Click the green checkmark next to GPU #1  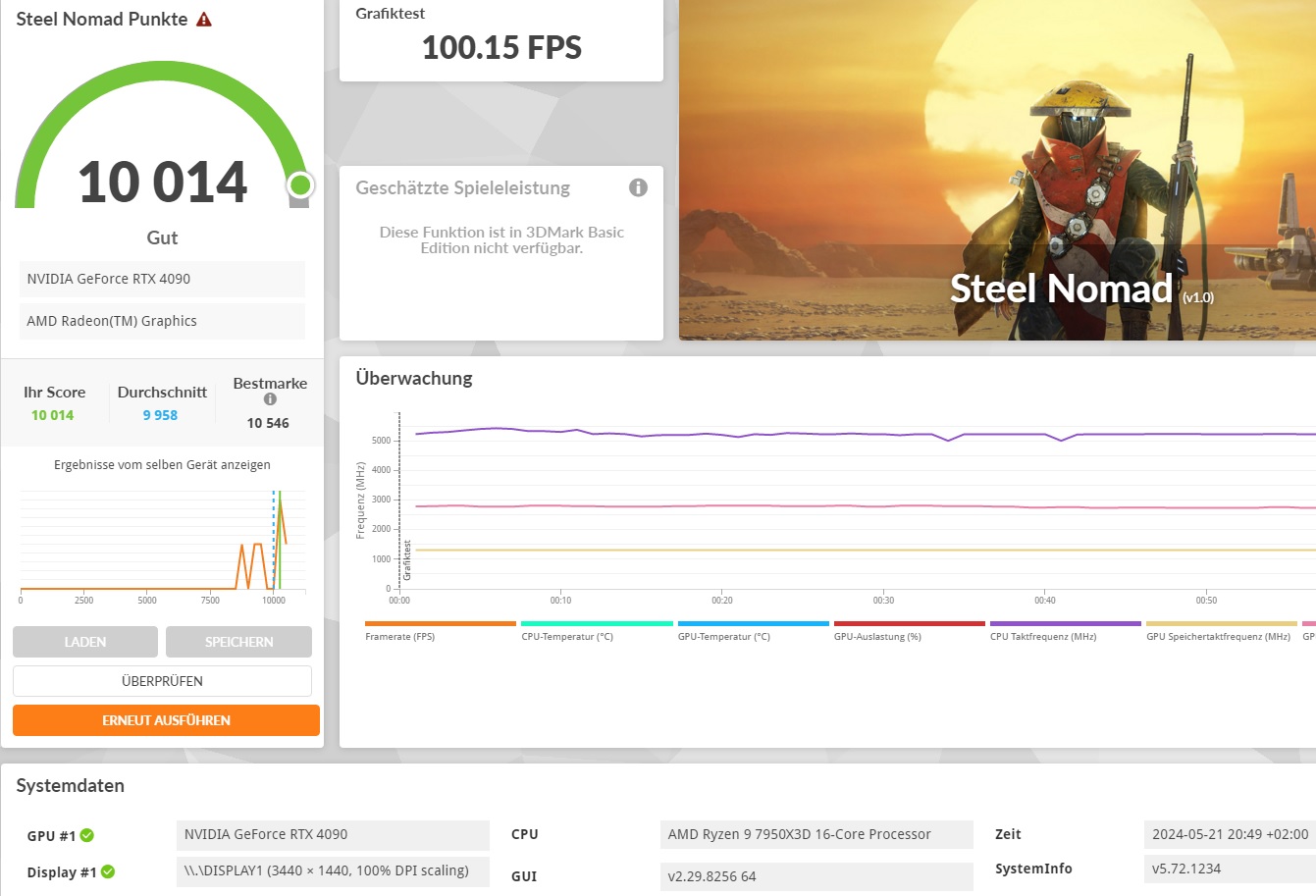click(x=86, y=835)
